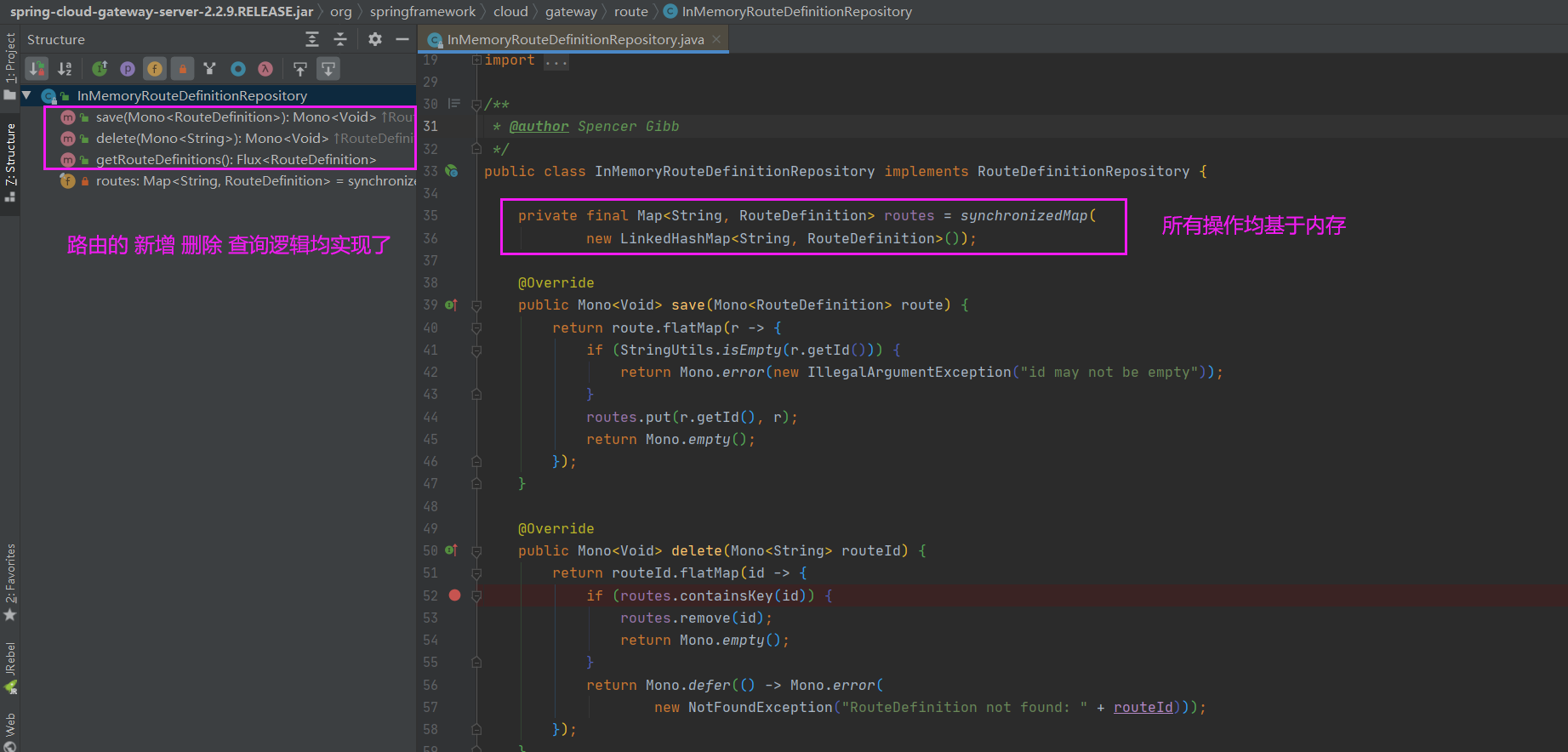Toggle Show Fields orange f icon
This screenshot has width=1568, height=752.
(155, 69)
